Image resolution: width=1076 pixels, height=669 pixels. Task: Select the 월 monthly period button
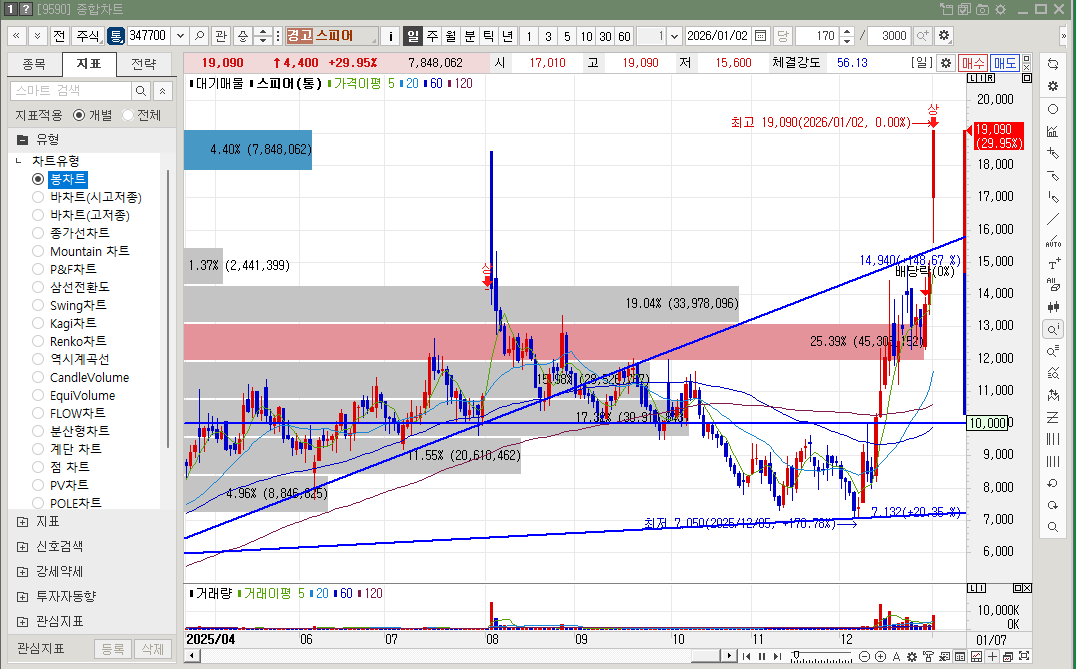click(450, 36)
